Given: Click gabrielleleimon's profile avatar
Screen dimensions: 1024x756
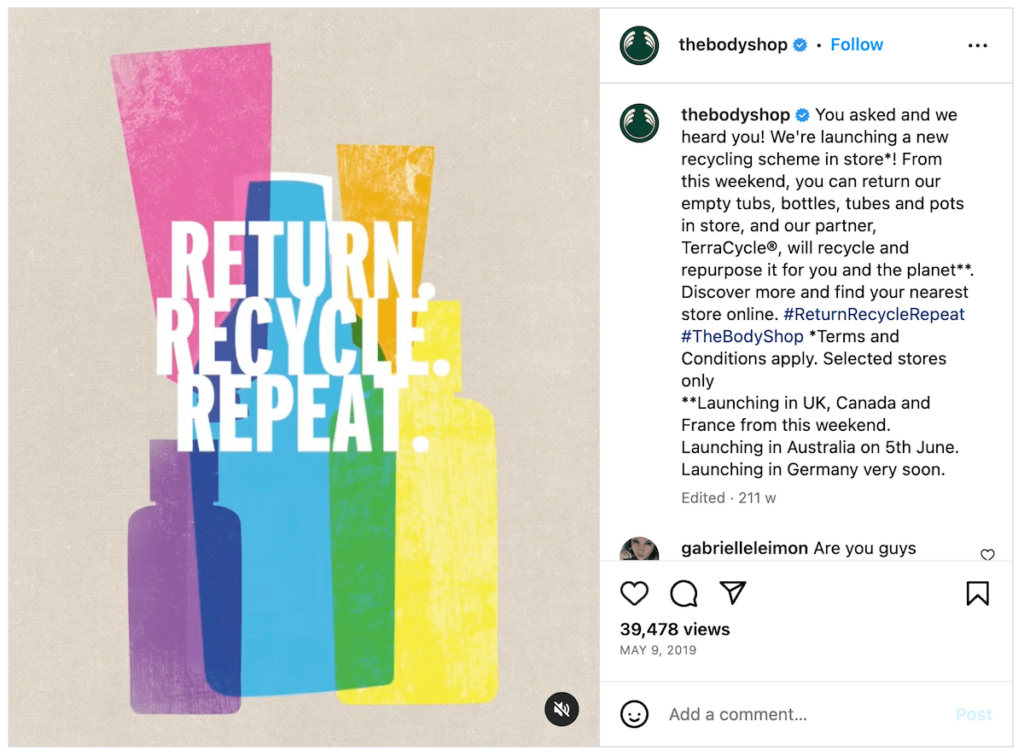Looking at the screenshot, I should tap(638, 548).
